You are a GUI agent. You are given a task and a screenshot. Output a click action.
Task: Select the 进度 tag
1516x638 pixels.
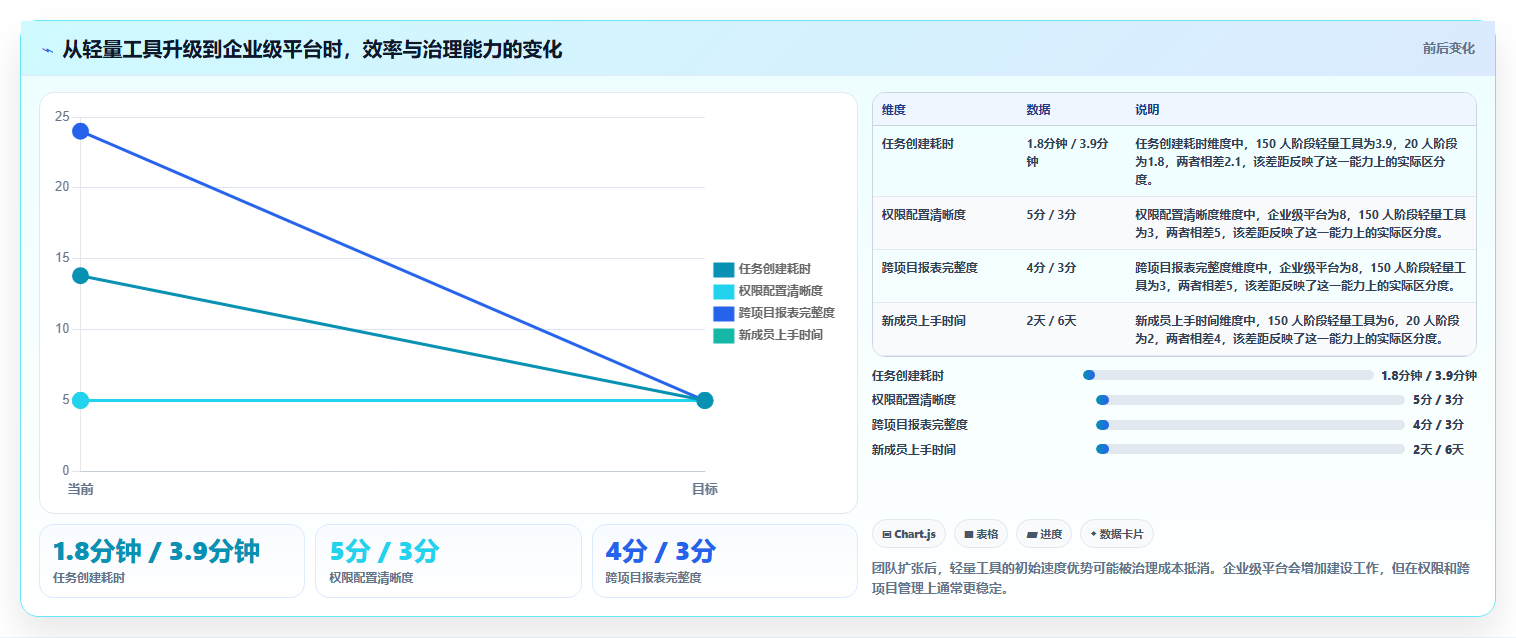[1044, 534]
